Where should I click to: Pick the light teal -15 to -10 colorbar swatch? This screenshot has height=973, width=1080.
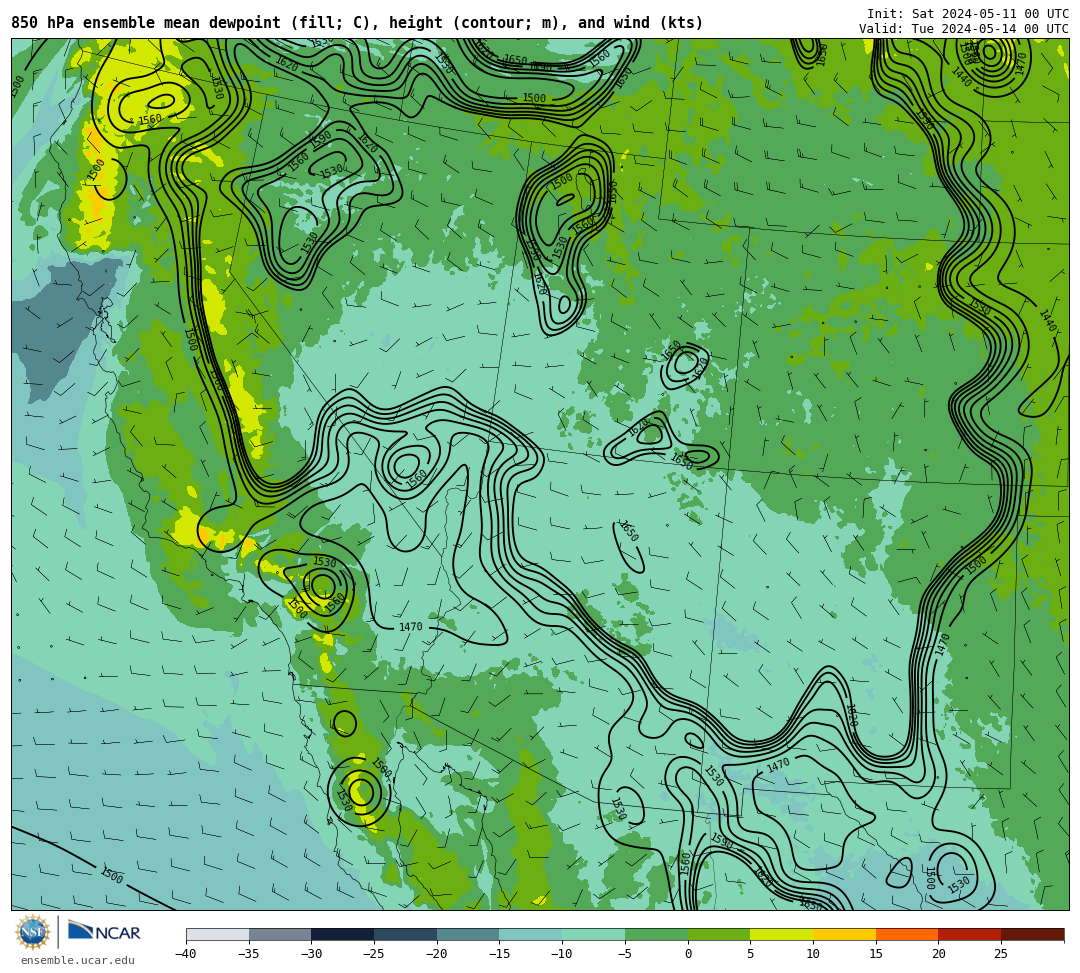(531, 934)
